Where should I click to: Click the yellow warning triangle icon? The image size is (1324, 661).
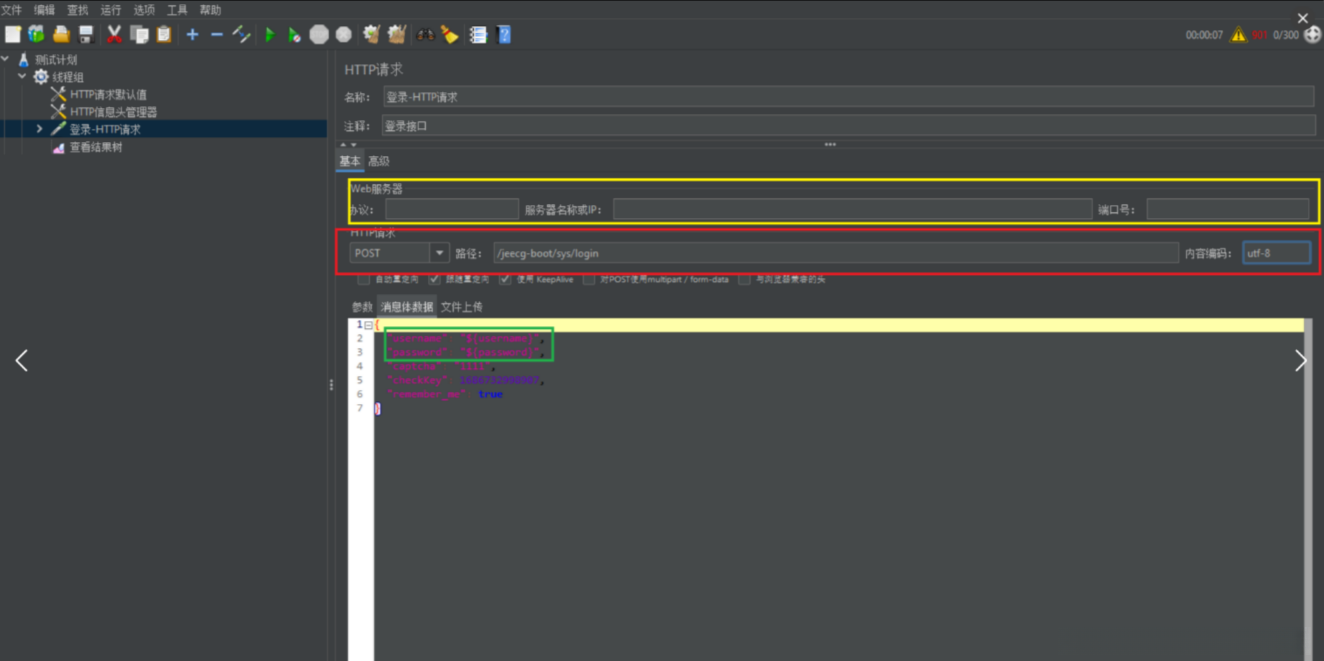[x=1239, y=35]
